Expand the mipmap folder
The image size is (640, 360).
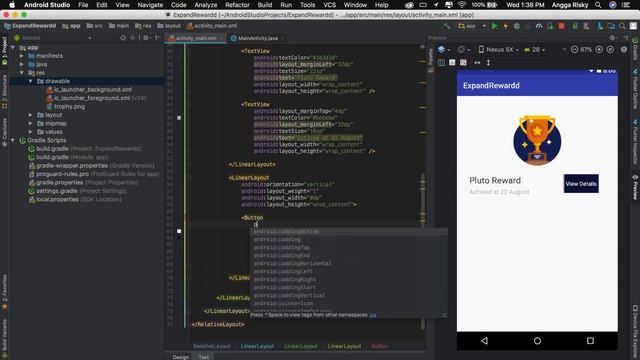[x=31, y=123]
